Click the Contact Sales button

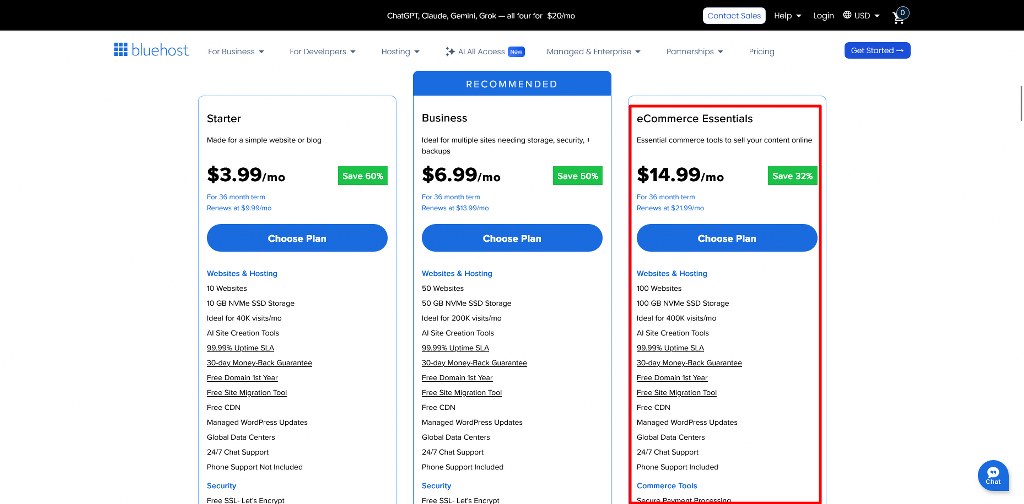pos(734,16)
